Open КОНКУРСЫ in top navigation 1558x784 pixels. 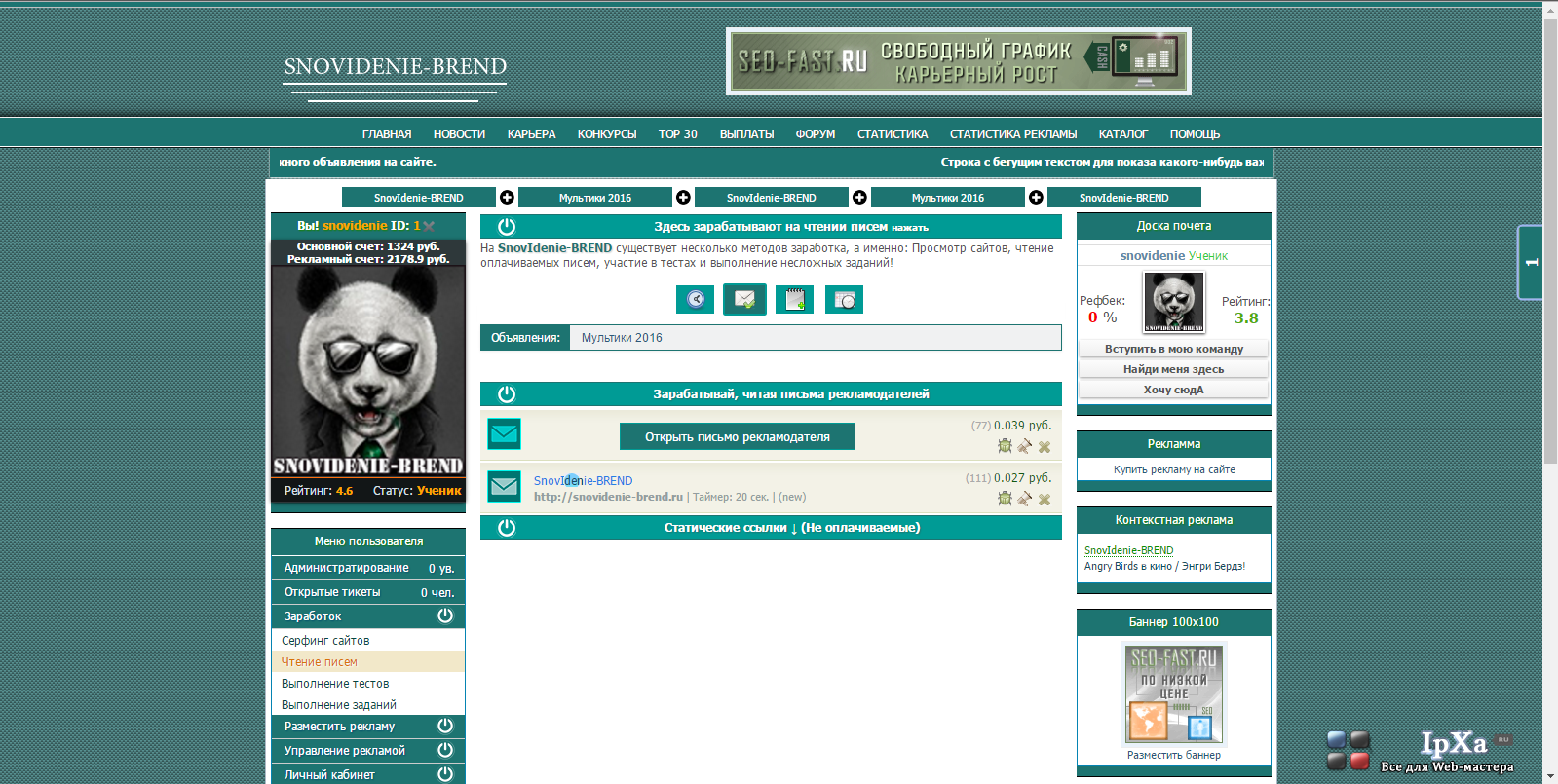click(607, 134)
